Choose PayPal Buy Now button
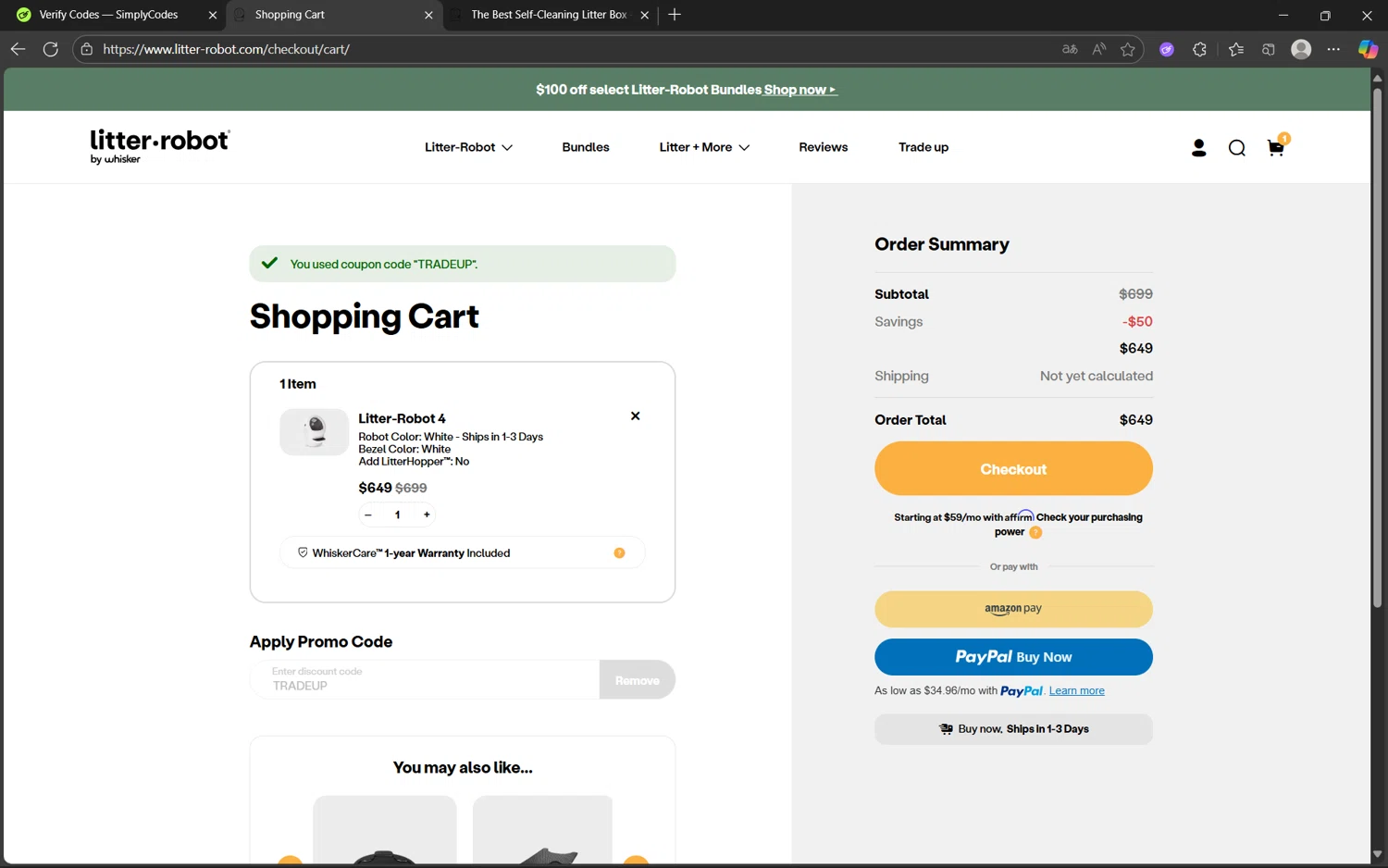 pyautogui.click(x=1013, y=657)
